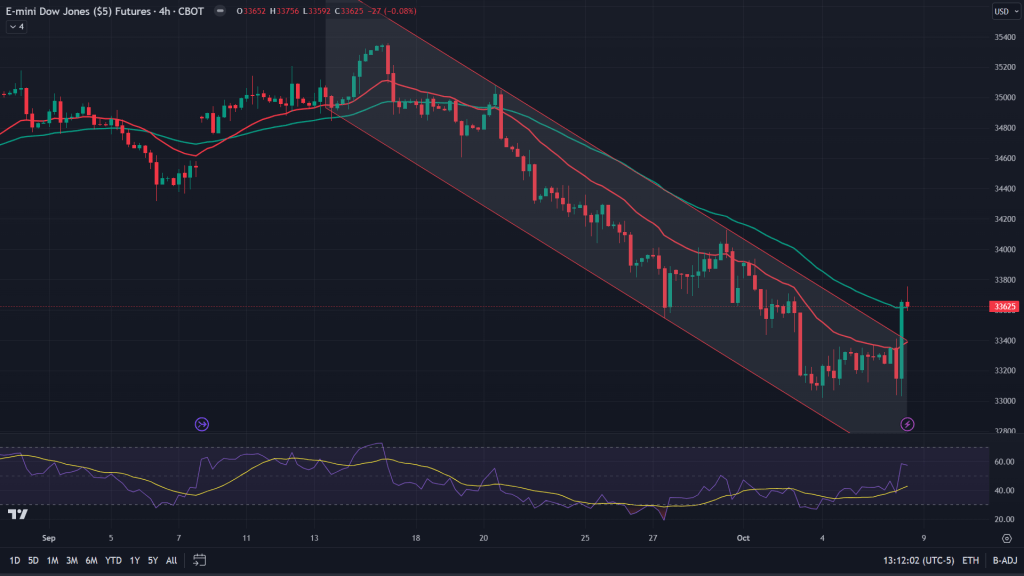Toggle B-ADJ back-adjustment setting
The height and width of the screenshot is (576, 1024).
1003,560
